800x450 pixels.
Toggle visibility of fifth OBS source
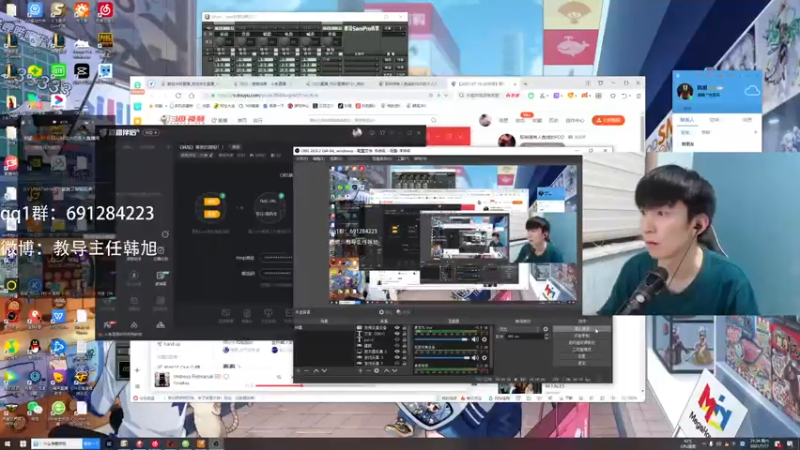tap(397, 352)
